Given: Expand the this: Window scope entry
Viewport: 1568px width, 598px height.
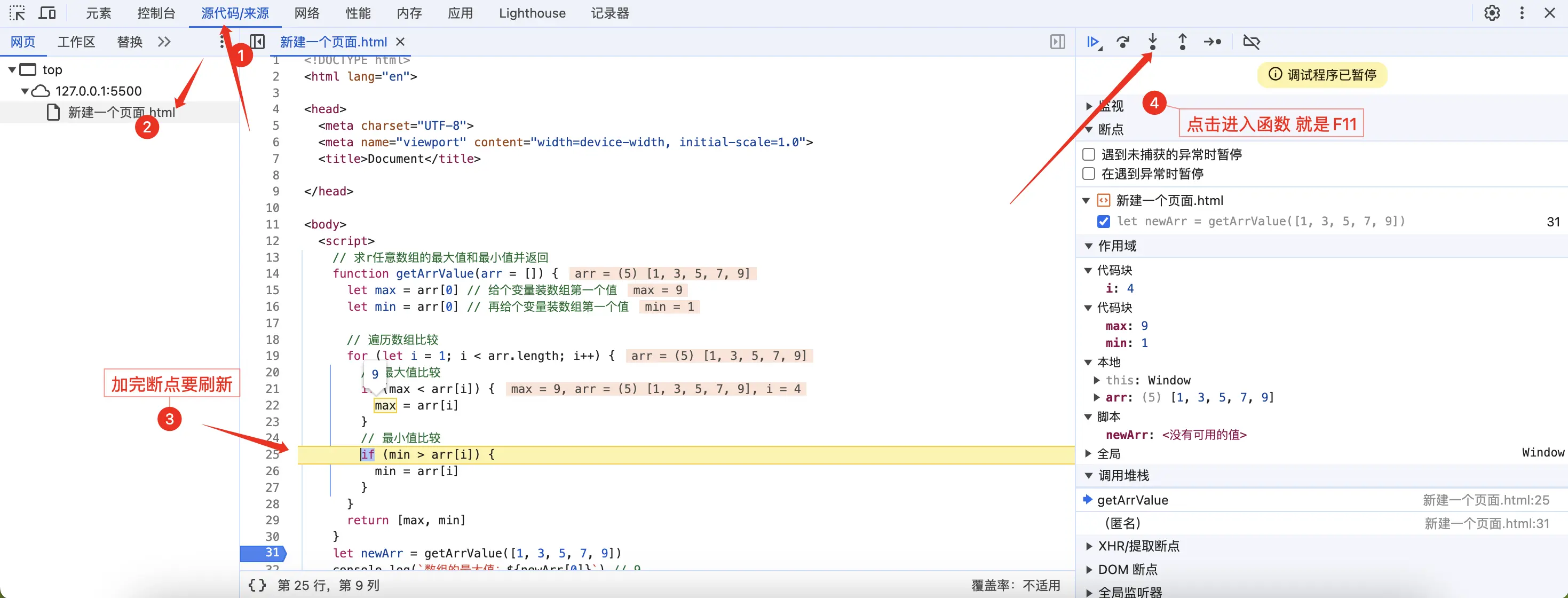Looking at the screenshot, I should [x=1096, y=380].
